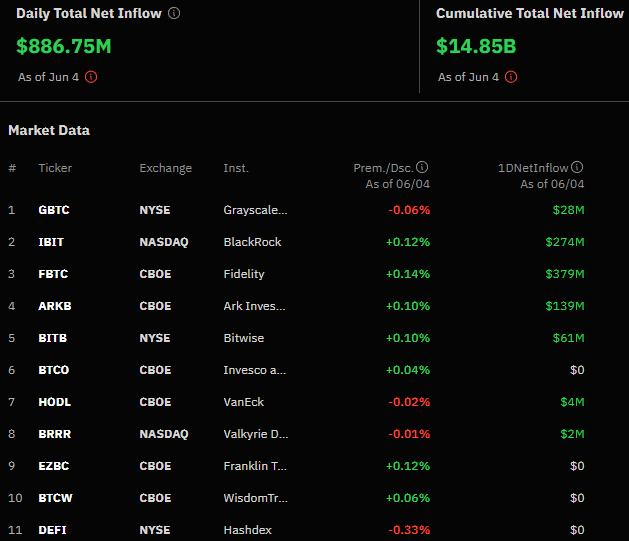This screenshot has height=541, width=629.
Task: Click the $379M FBTC net inflow
Action: coord(565,274)
